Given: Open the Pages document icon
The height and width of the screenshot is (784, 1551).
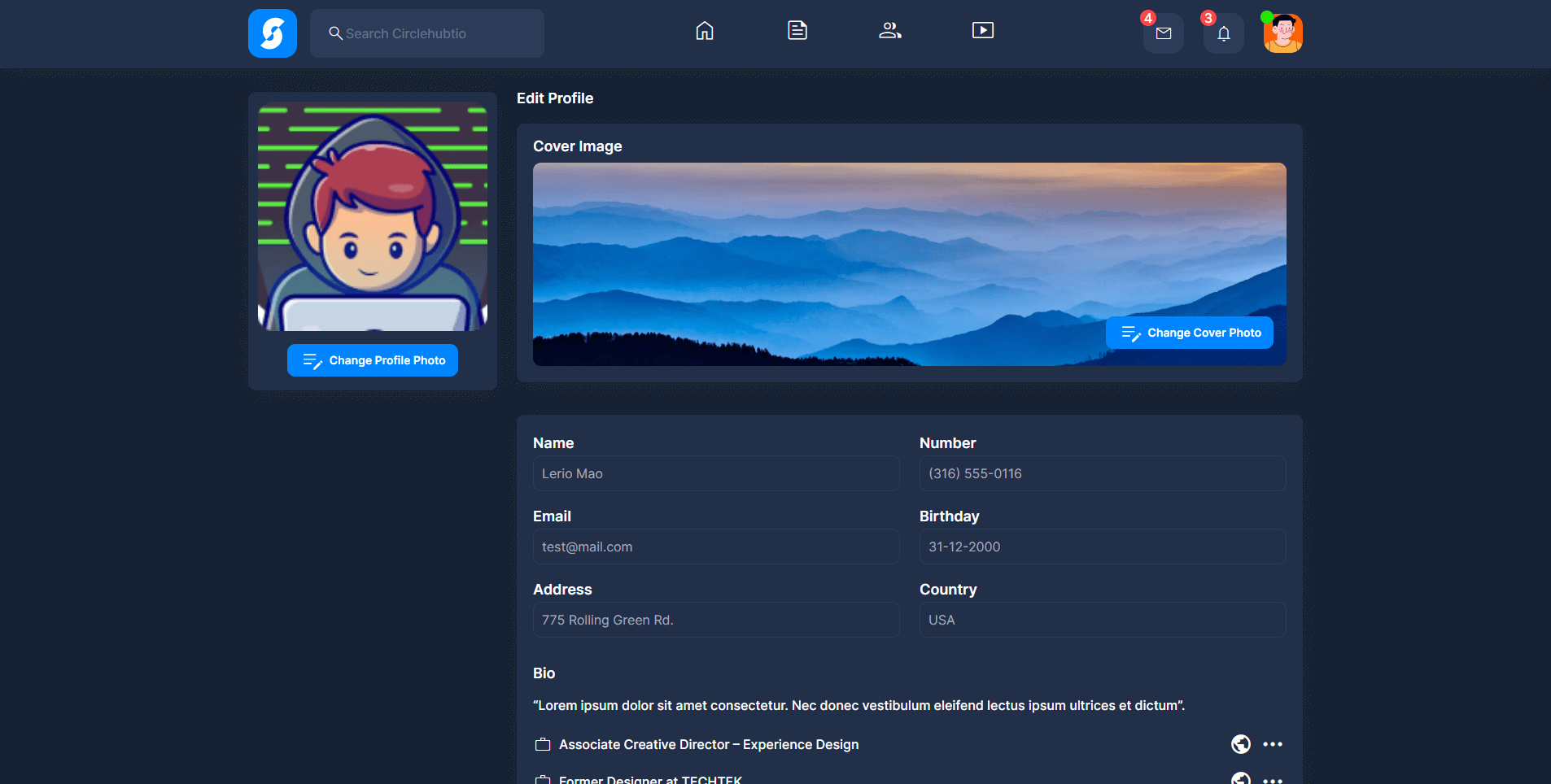Looking at the screenshot, I should click(x=797, y=31).
